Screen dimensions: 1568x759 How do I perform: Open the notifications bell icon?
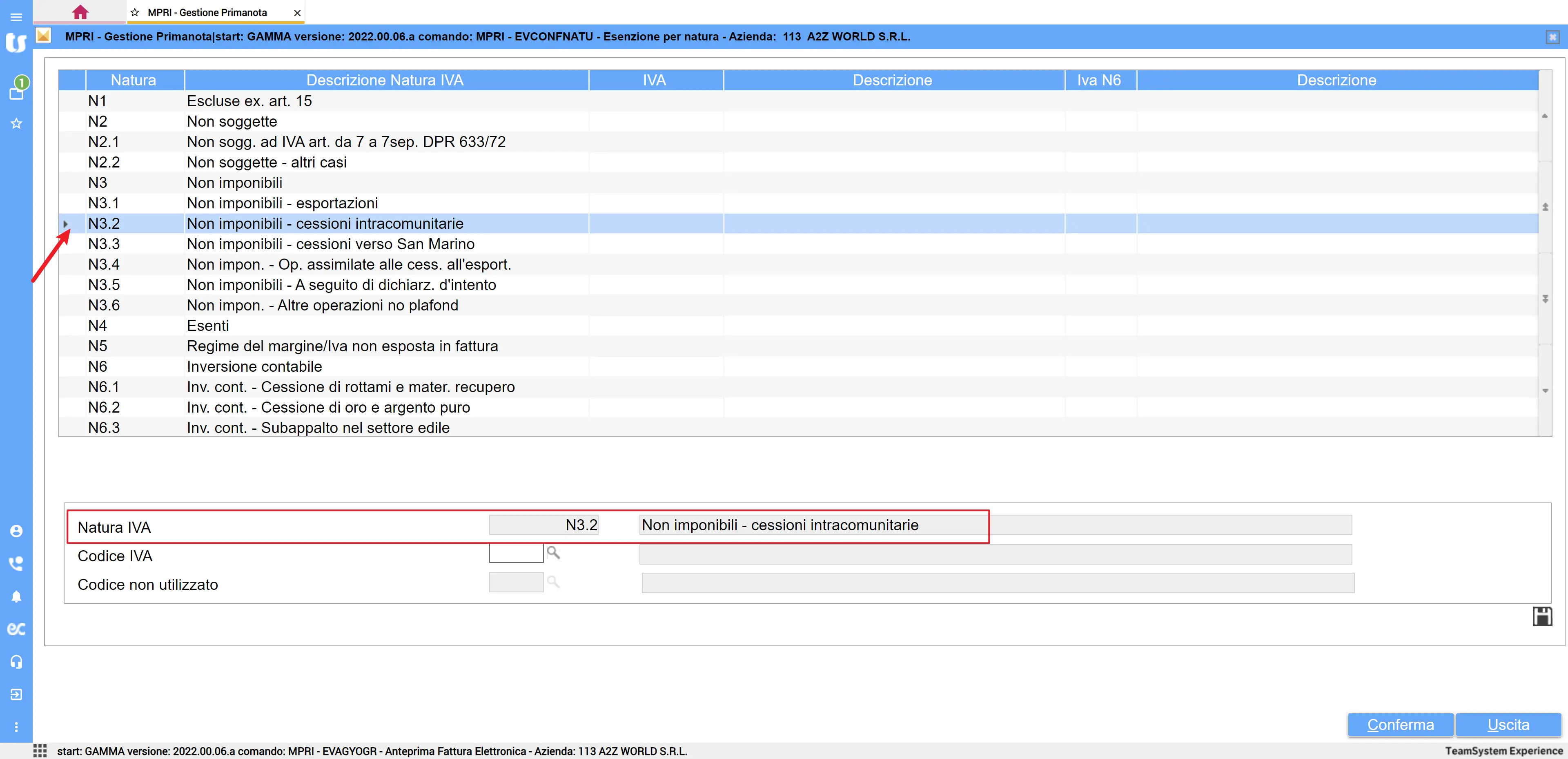click(x=16, y=596)
